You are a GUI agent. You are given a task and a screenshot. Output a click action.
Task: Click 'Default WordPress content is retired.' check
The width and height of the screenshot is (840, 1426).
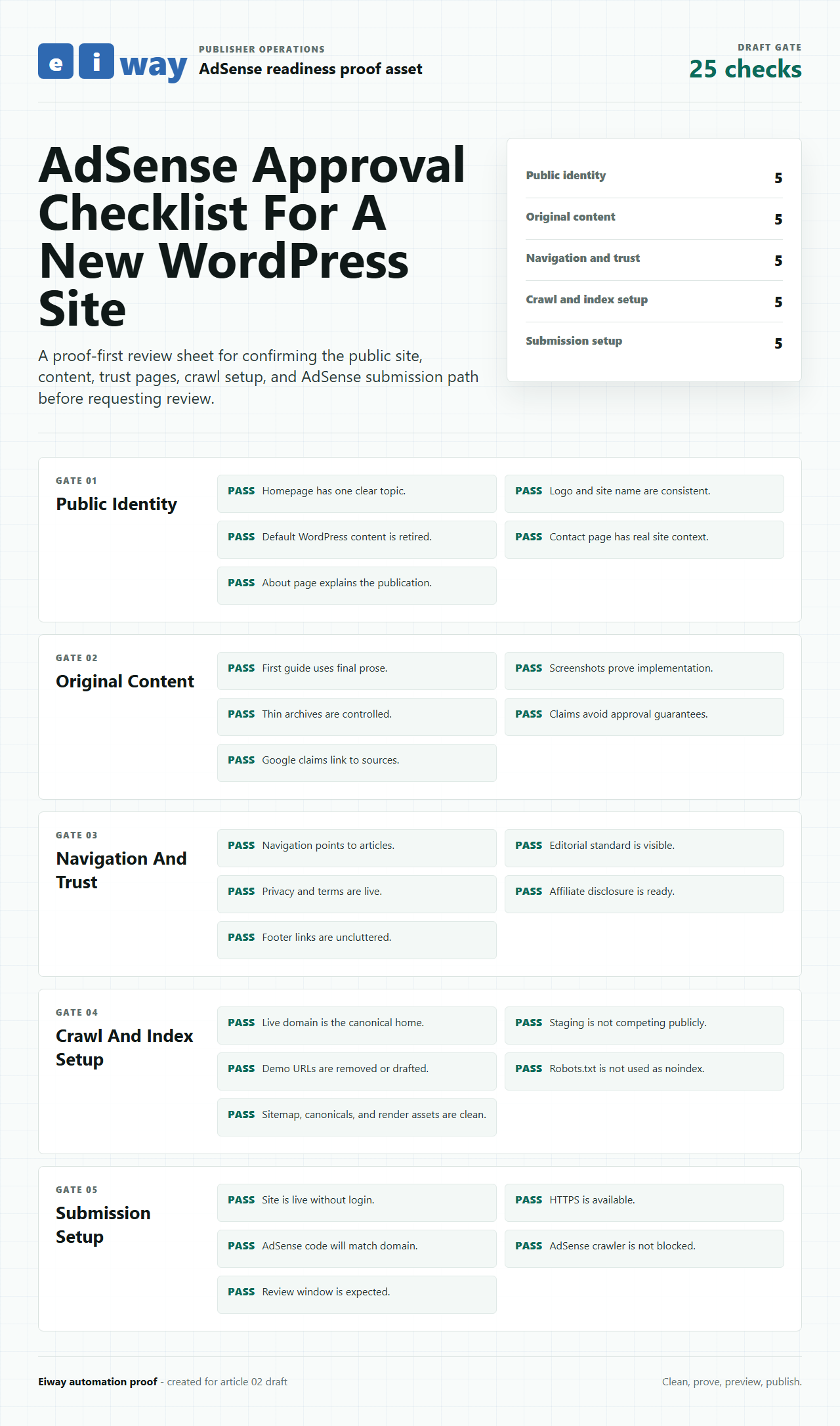(357, 540)
